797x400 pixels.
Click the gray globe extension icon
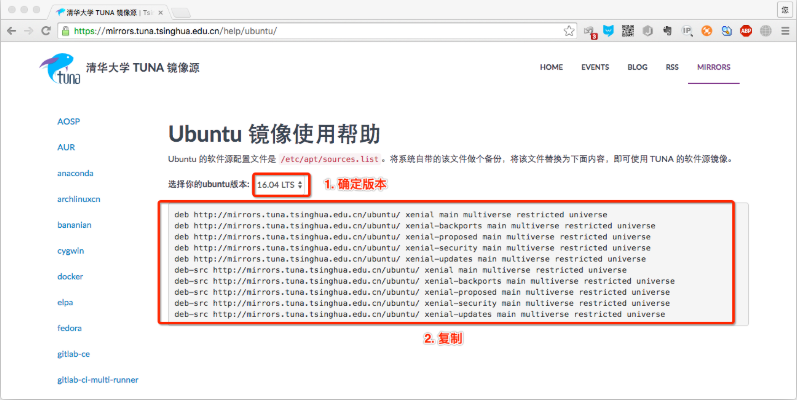765,31
